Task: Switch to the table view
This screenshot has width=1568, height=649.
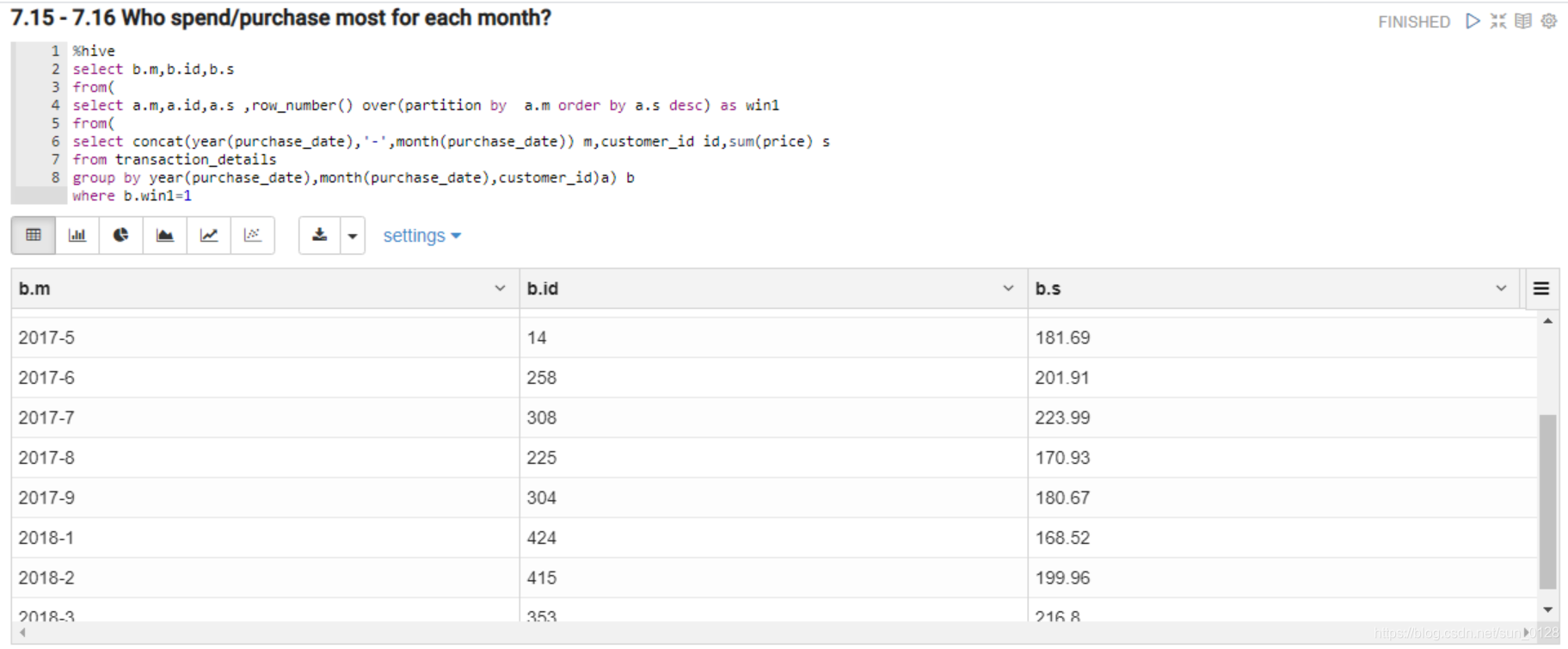Action: pyautogui.click(x=34, y=235)
